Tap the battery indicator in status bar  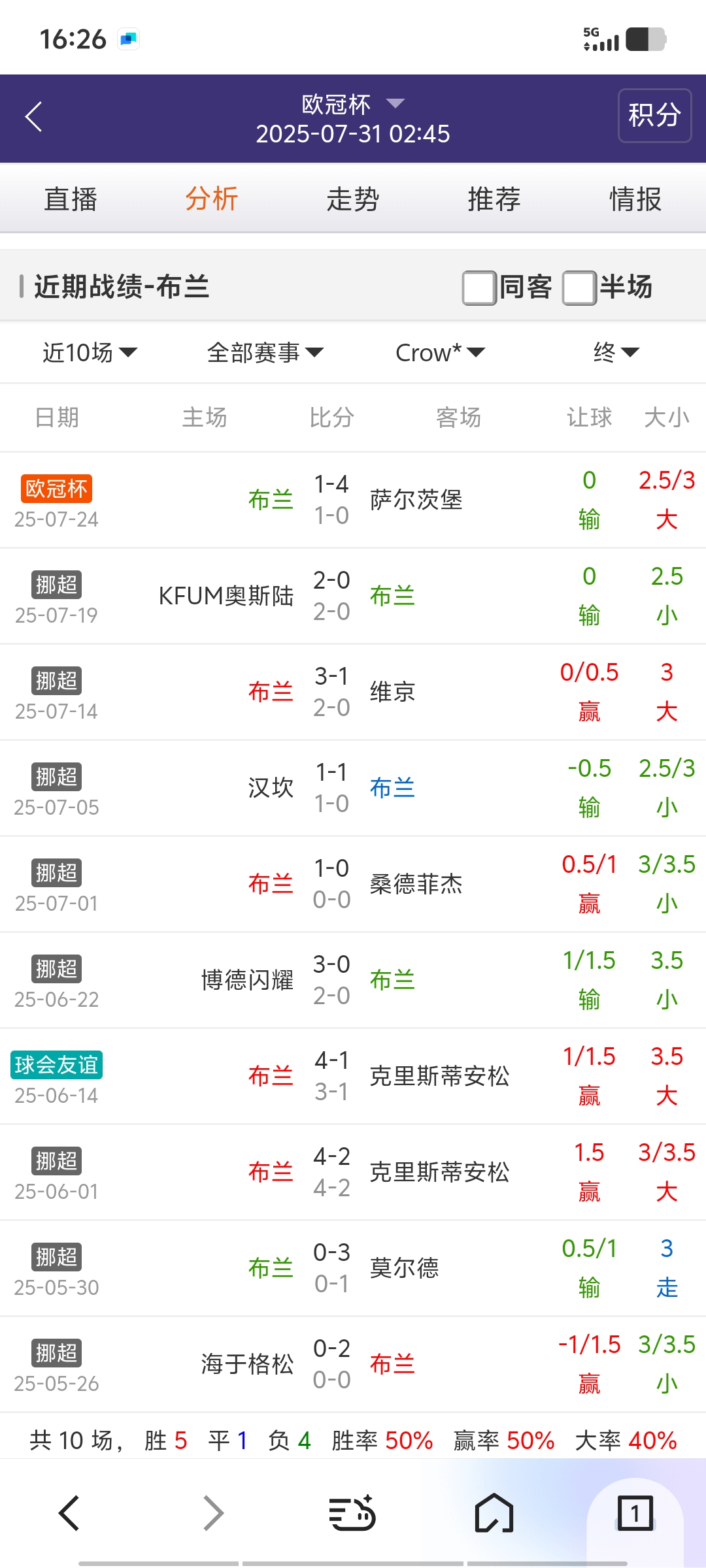pyautogui.click(x=645, y=39)
